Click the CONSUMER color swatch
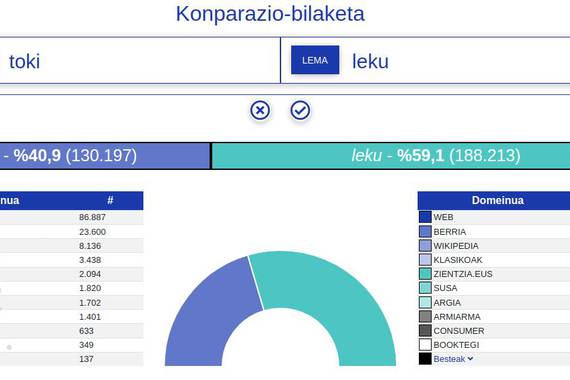 (425, 331)
